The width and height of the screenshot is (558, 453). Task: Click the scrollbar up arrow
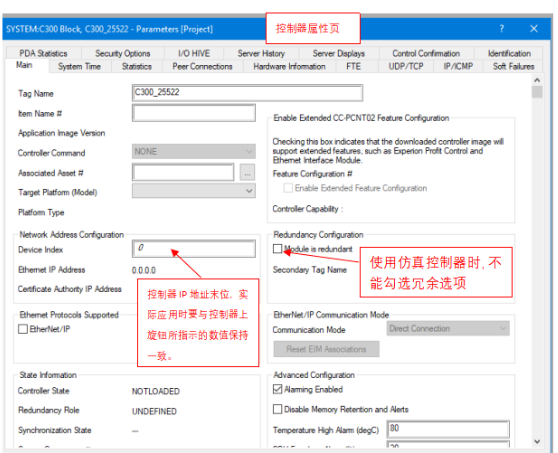click(x=537, y=80)
